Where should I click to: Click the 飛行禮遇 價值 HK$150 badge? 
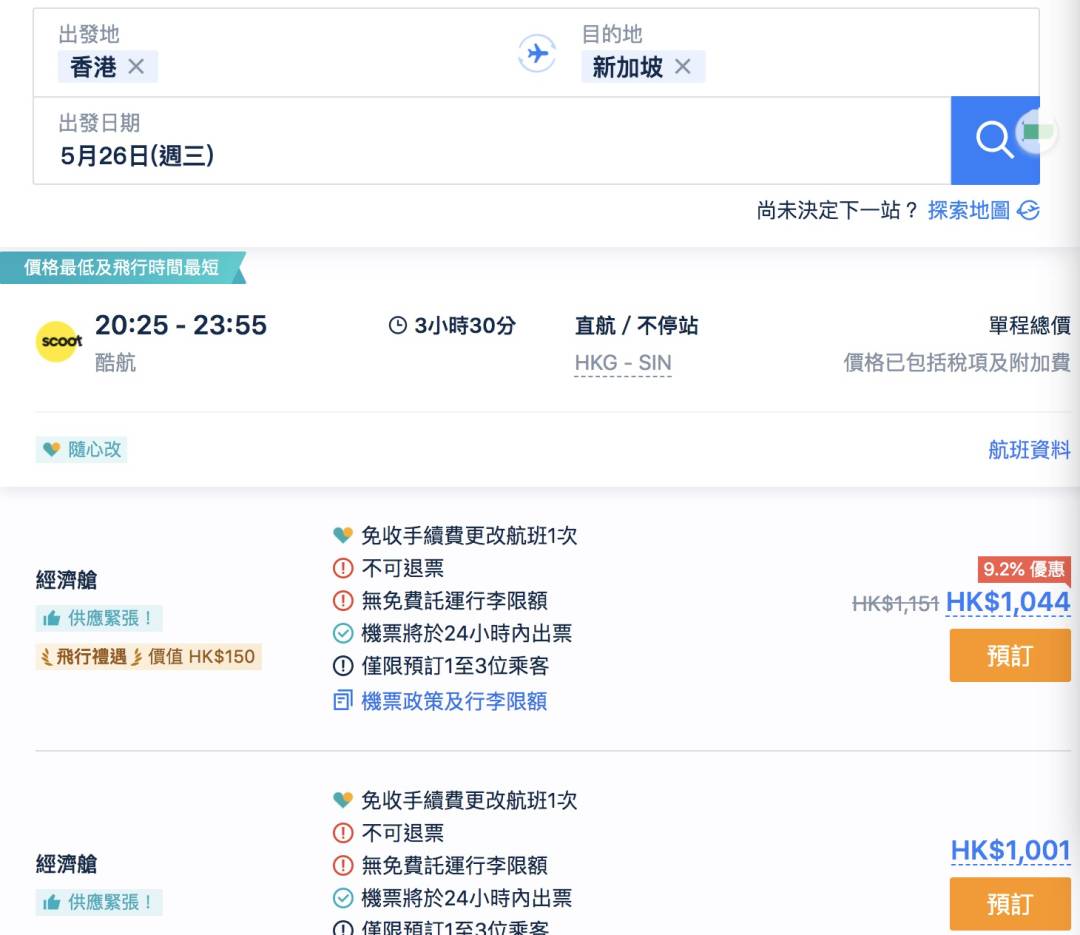coord(148,657)
